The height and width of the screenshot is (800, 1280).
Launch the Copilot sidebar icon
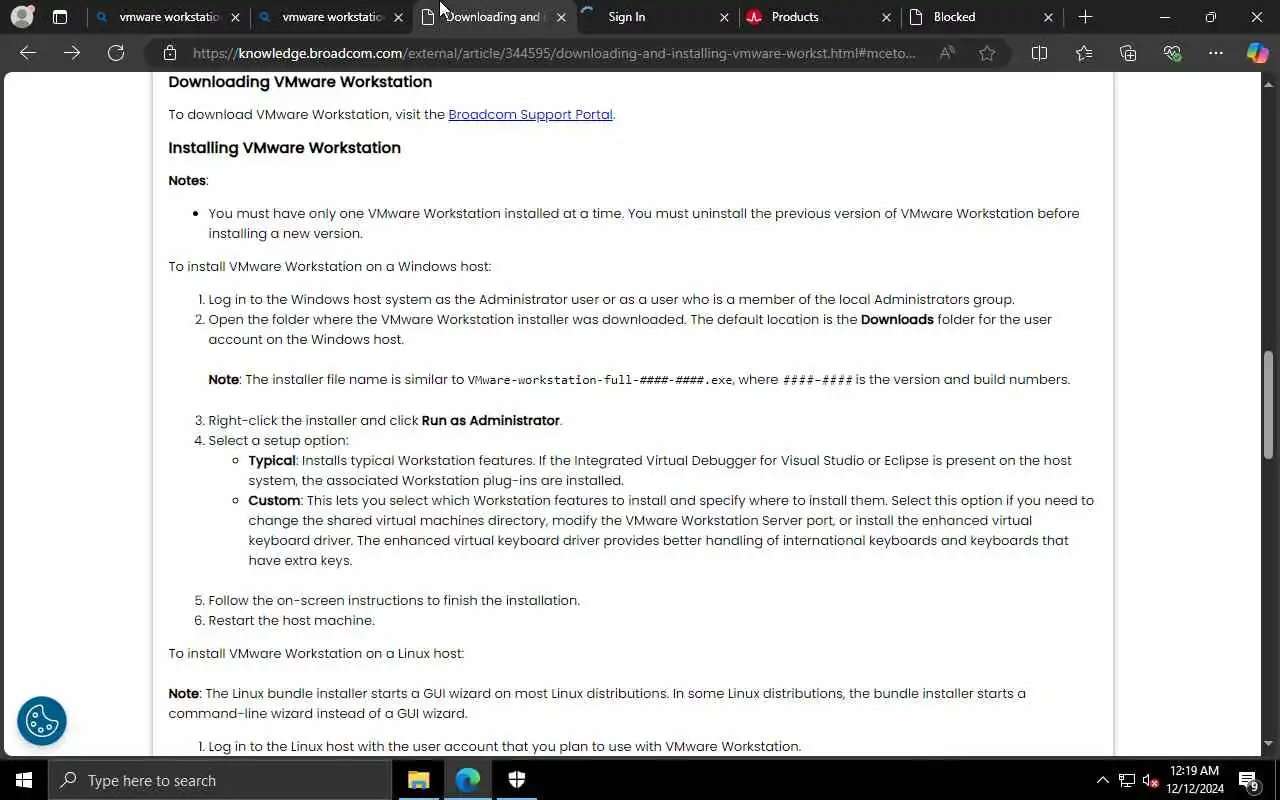pos(1257,53)
